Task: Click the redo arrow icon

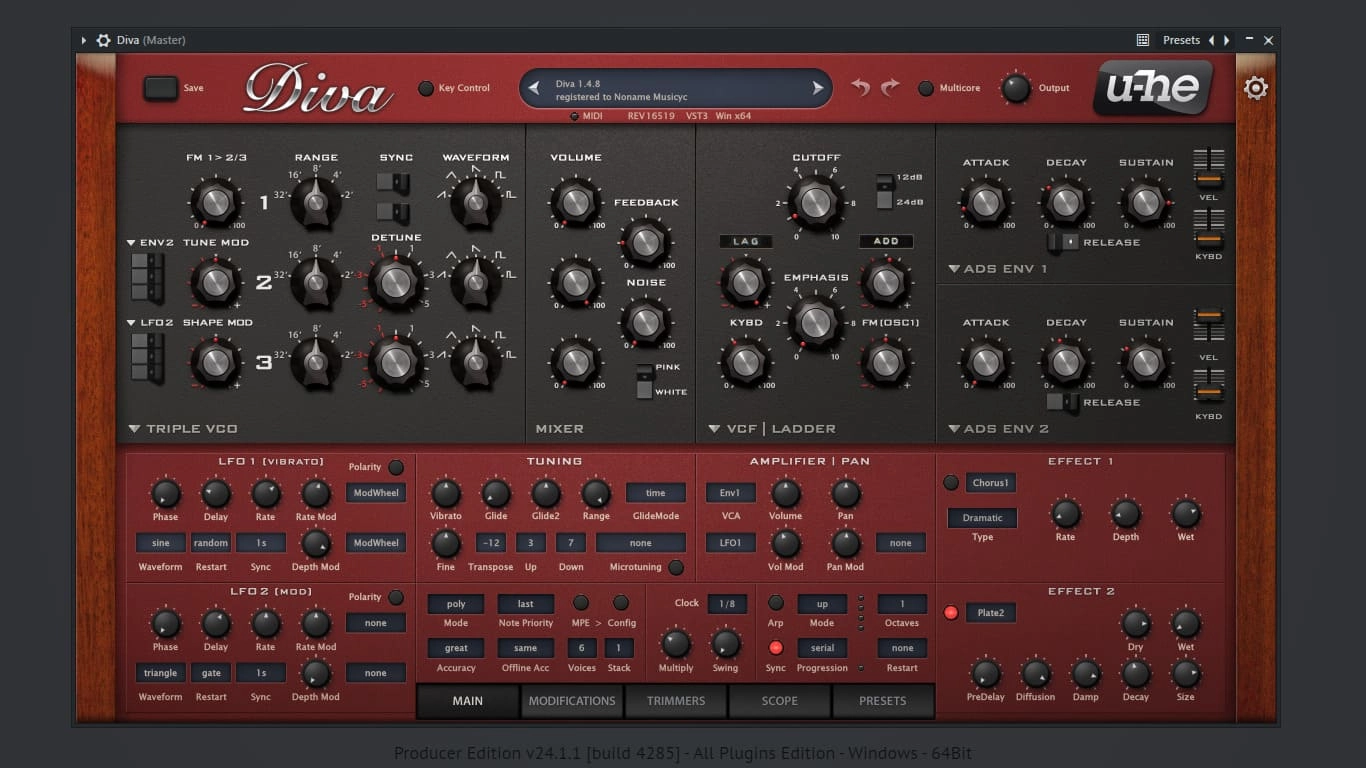Action: pos(890,88)
